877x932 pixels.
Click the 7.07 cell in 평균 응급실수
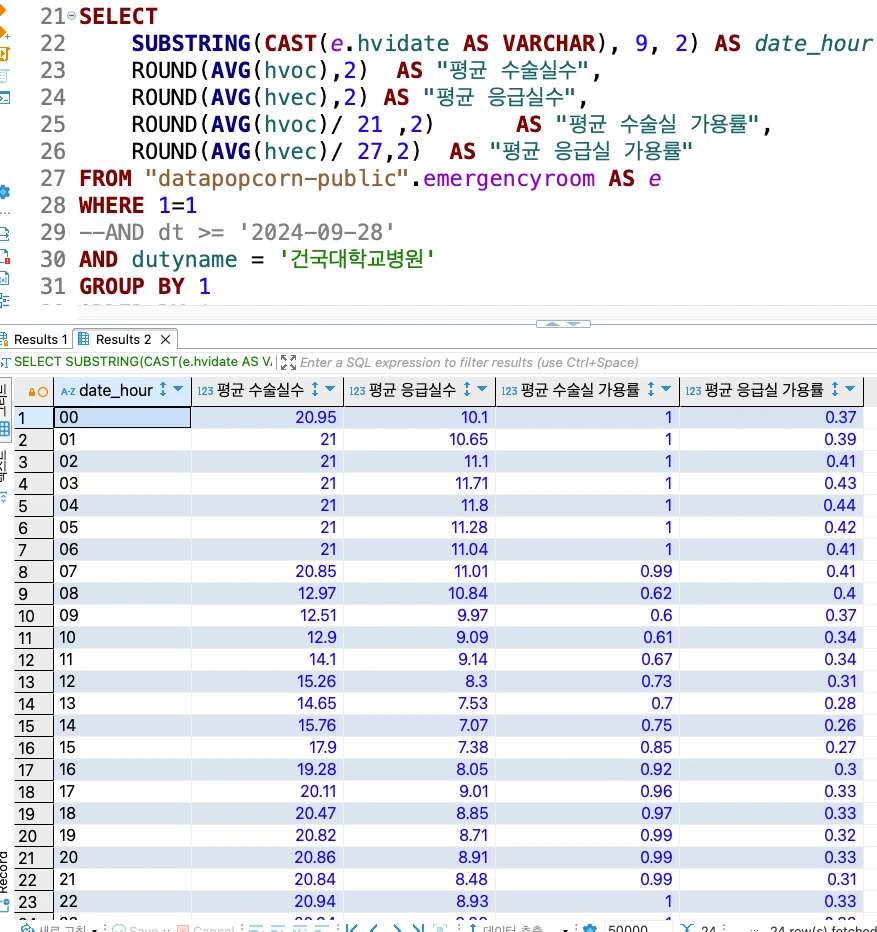coord(420,725)
